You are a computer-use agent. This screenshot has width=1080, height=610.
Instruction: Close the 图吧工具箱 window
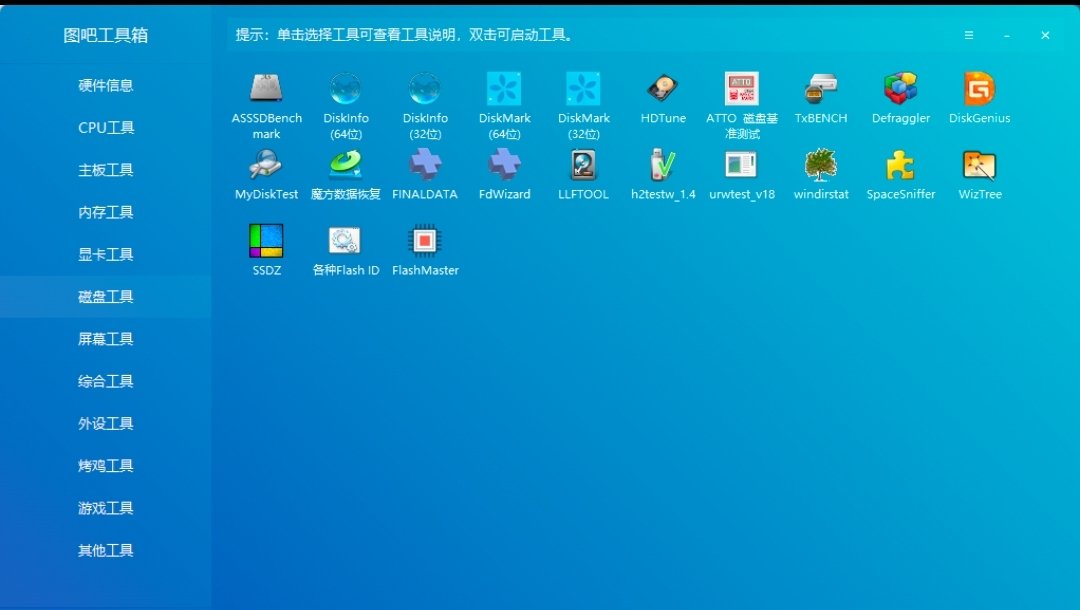coord(1045,35)
